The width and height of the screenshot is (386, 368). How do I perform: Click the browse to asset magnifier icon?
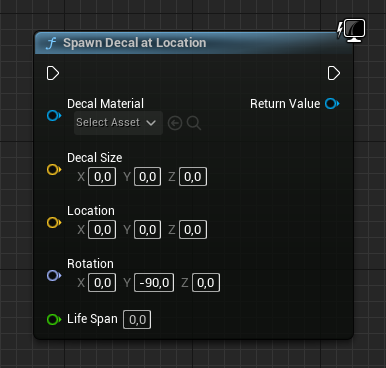[x=194, y=123]
